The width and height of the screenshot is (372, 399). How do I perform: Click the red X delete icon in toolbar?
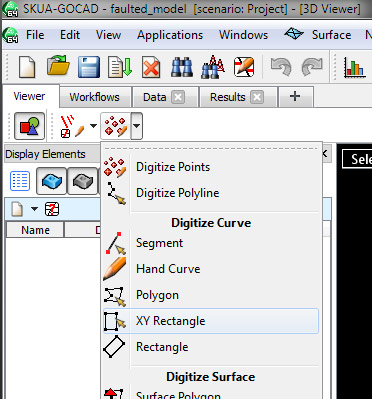pos(151,67)
